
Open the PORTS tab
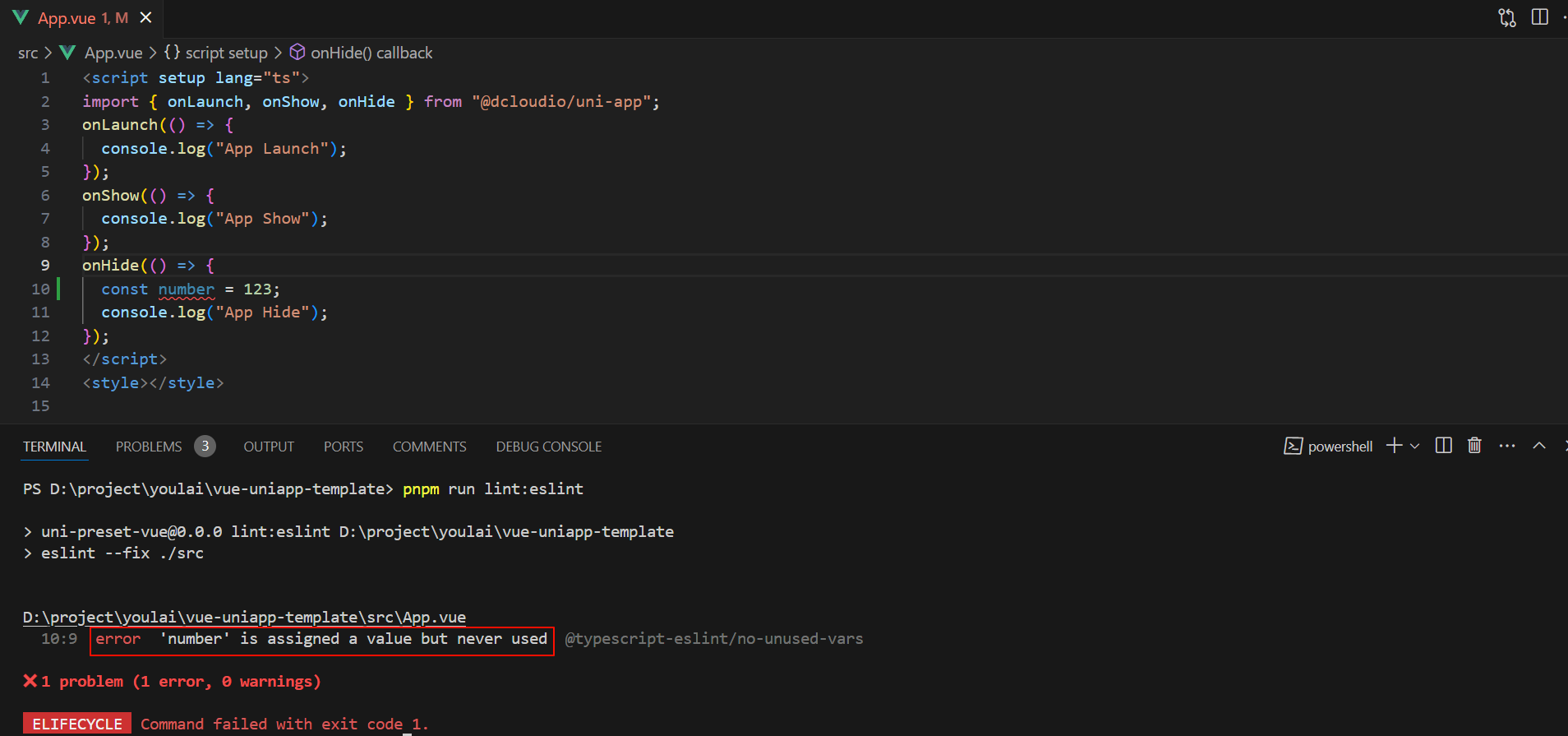click(344, 447)
